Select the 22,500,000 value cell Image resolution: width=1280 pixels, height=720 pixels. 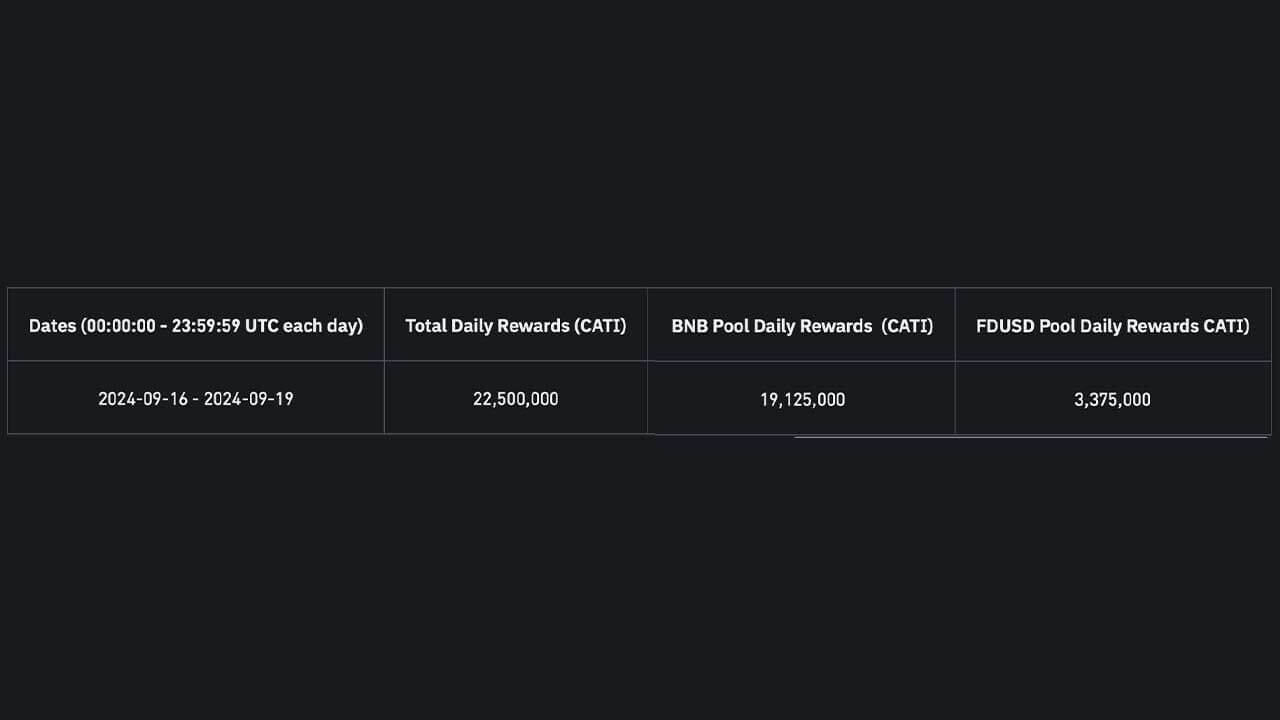[x=516, y=398]
